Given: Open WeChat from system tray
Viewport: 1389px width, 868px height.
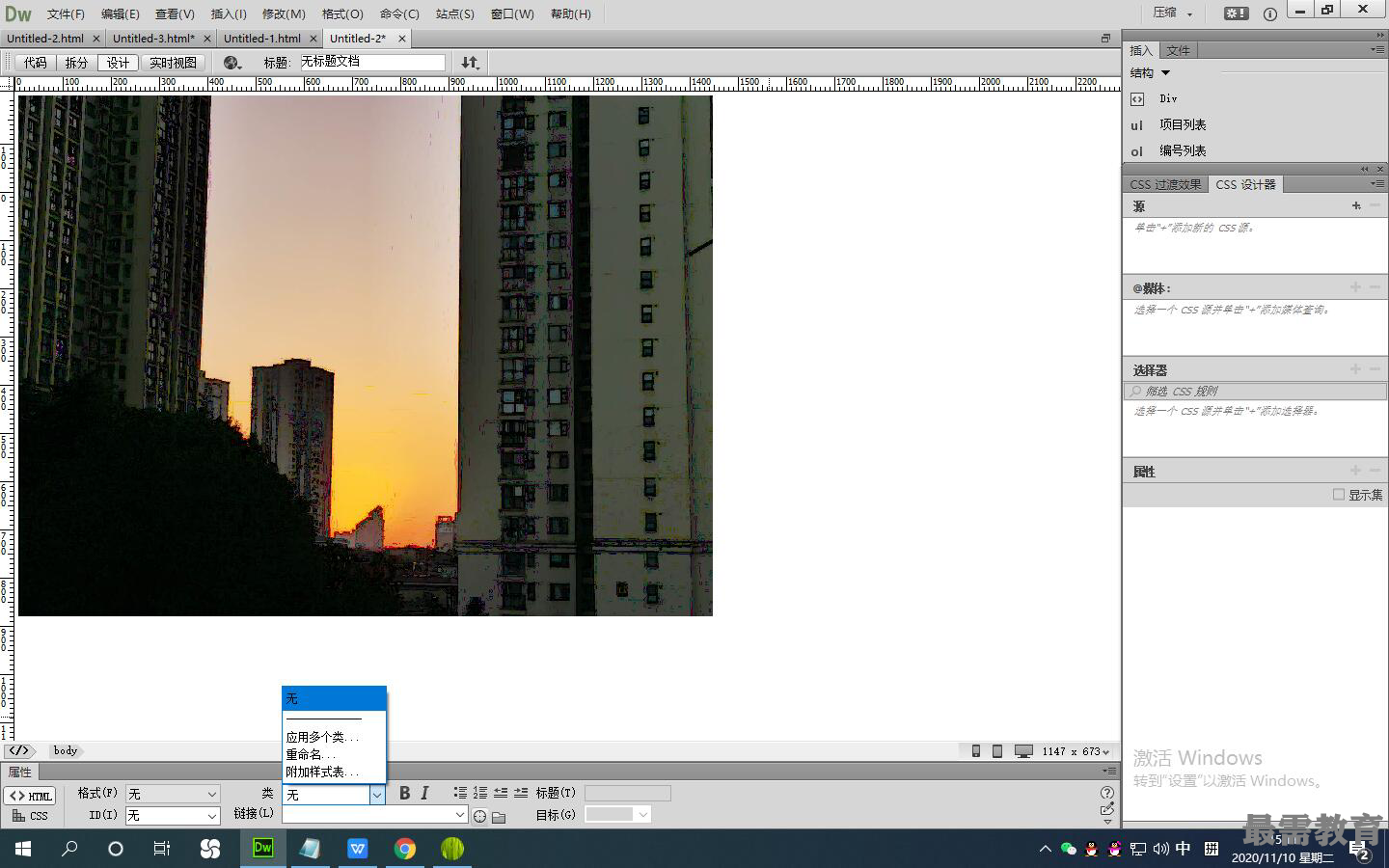Looking at the screenshot, I should [x=1068, y=849].
